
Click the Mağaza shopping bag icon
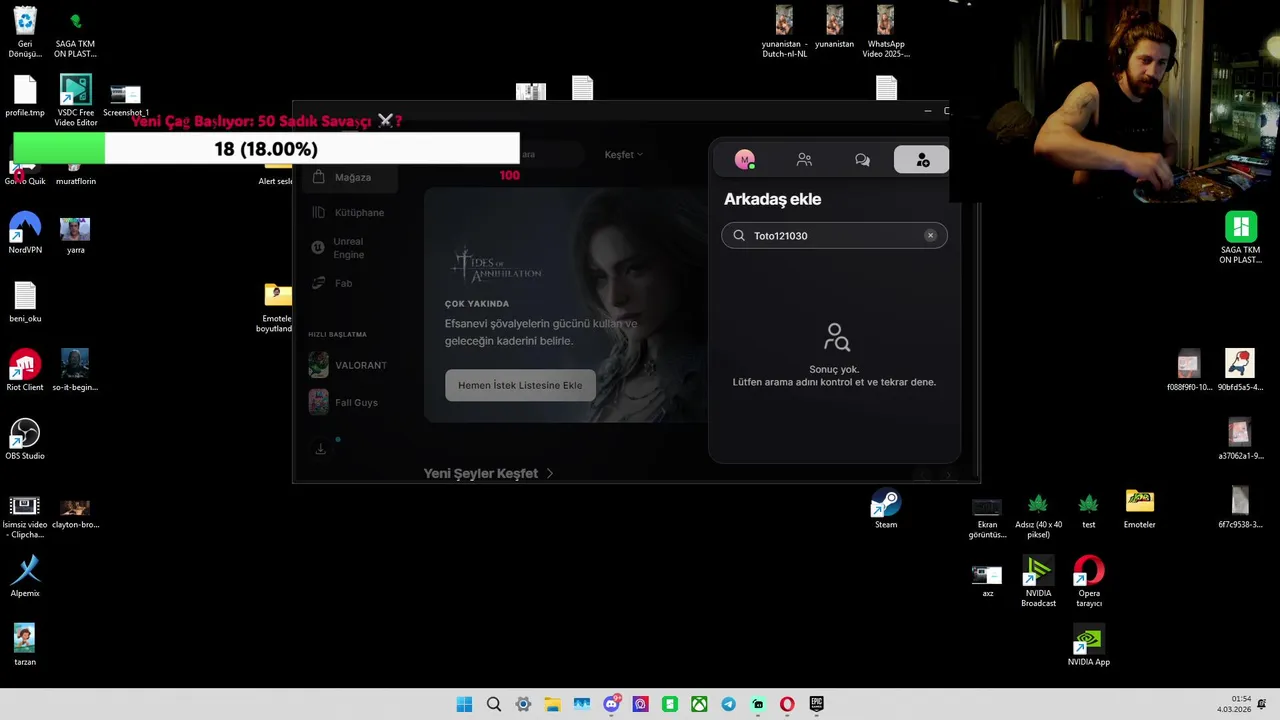point(318,177)
